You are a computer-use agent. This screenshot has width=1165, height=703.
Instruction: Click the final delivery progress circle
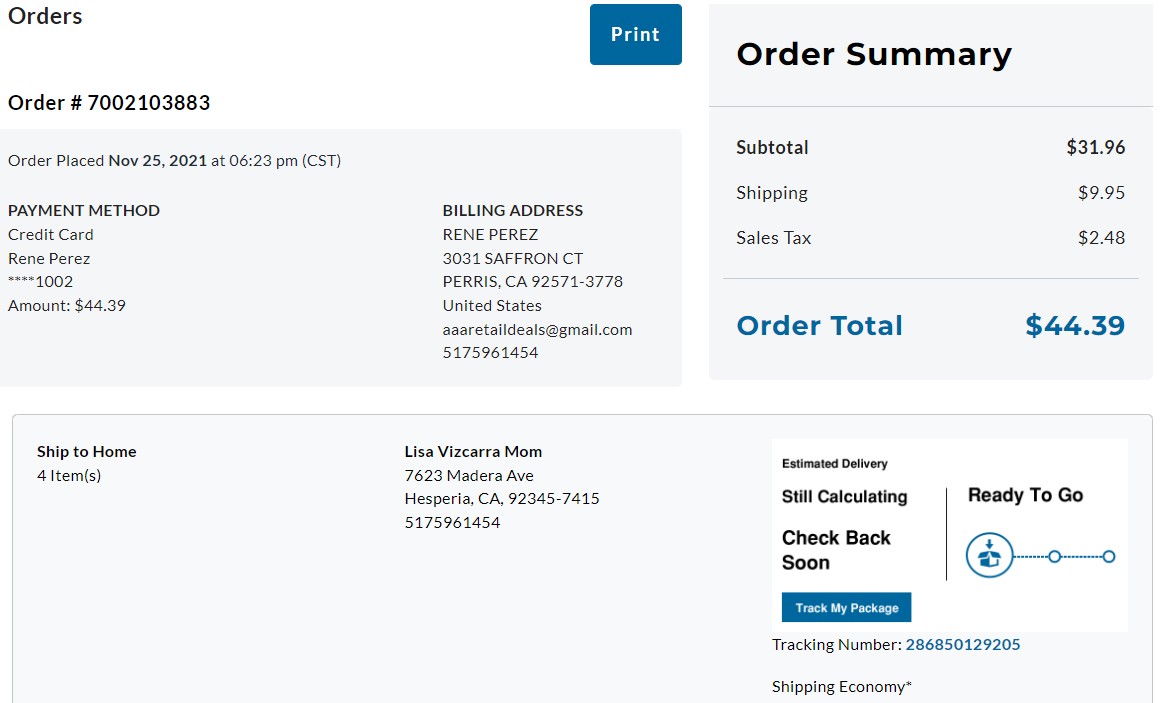coord(1109,556)
